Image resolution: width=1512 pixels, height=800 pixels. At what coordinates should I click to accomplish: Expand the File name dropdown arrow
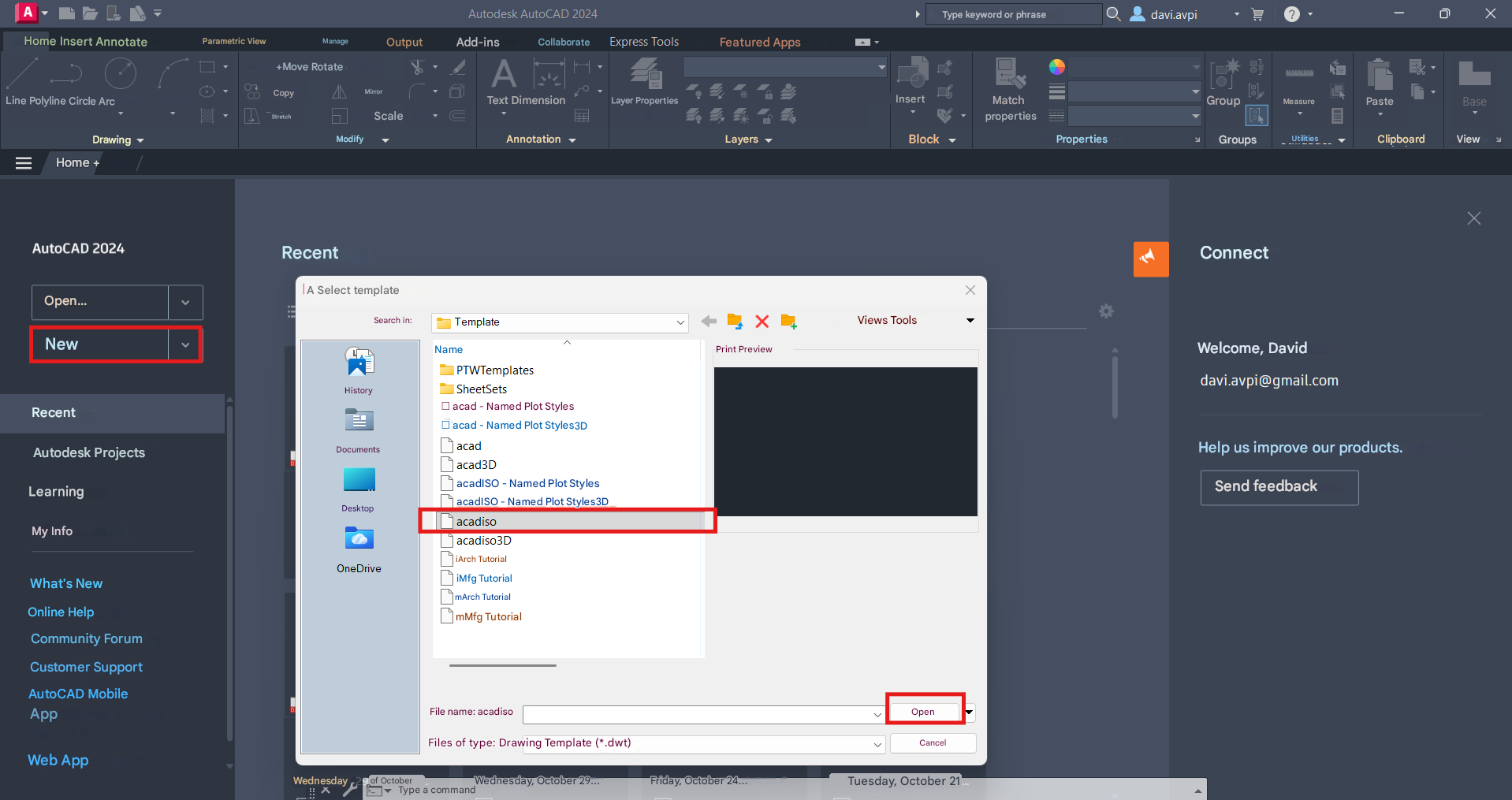[x=877, y=715]
